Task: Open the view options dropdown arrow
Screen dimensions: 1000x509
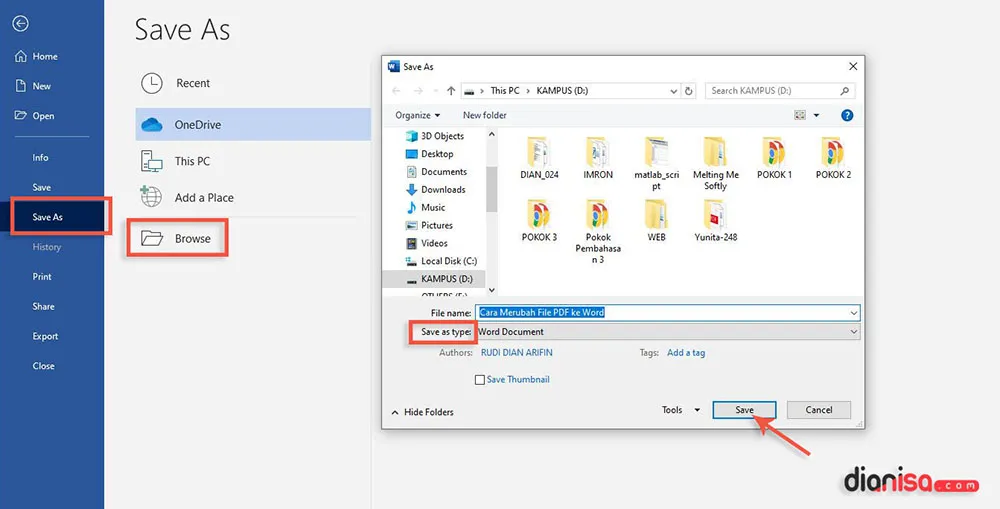Action: (816, 115)
